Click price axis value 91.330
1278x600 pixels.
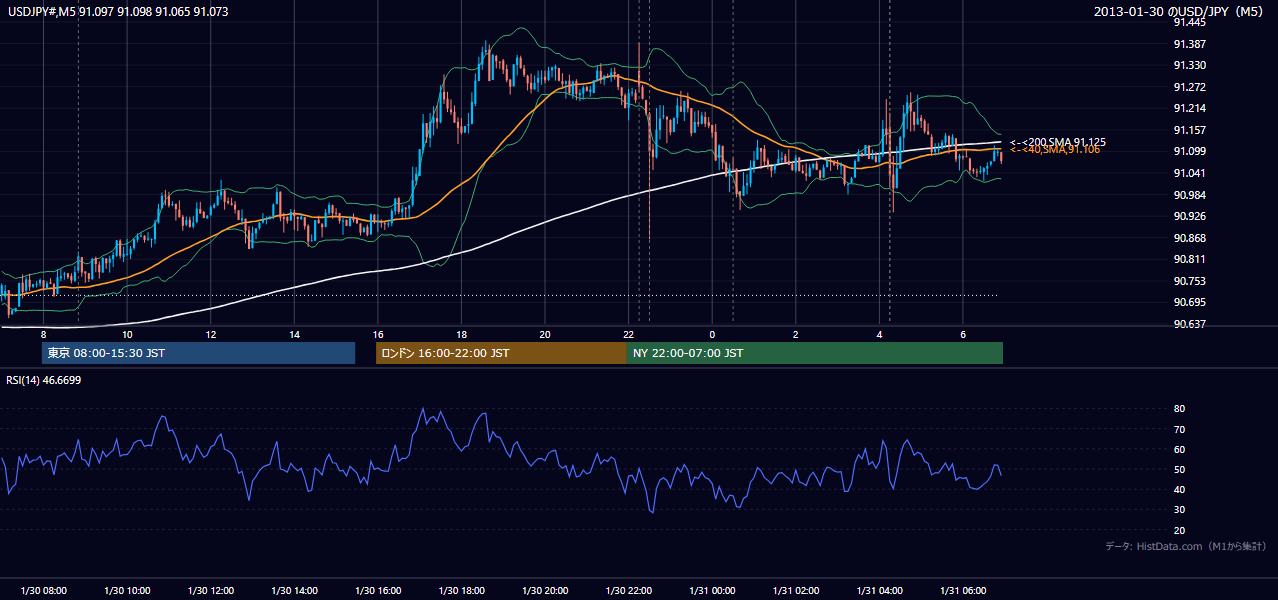tap(1188, 65)
